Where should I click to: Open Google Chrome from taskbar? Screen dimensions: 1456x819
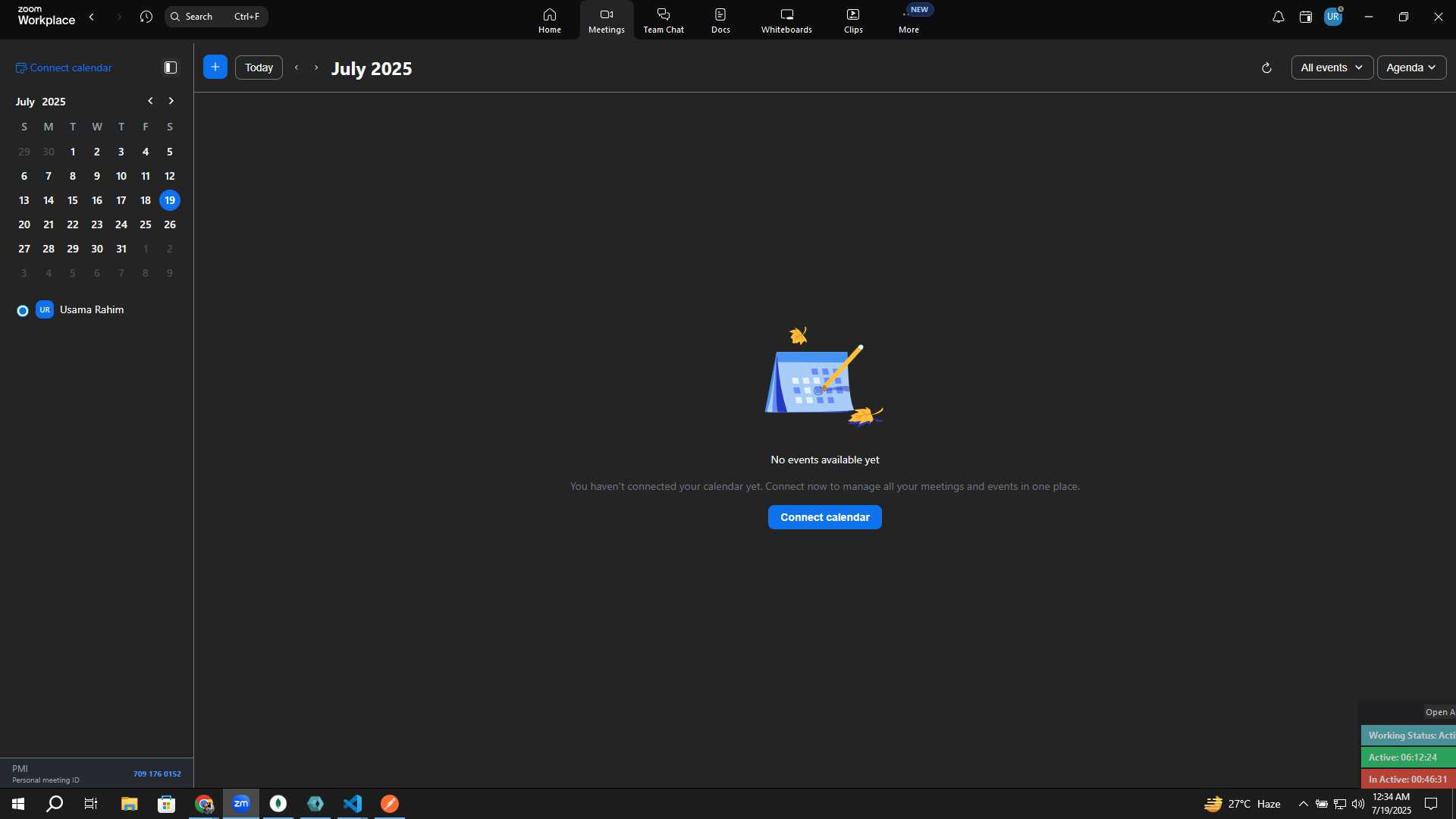tap(204, 804)
